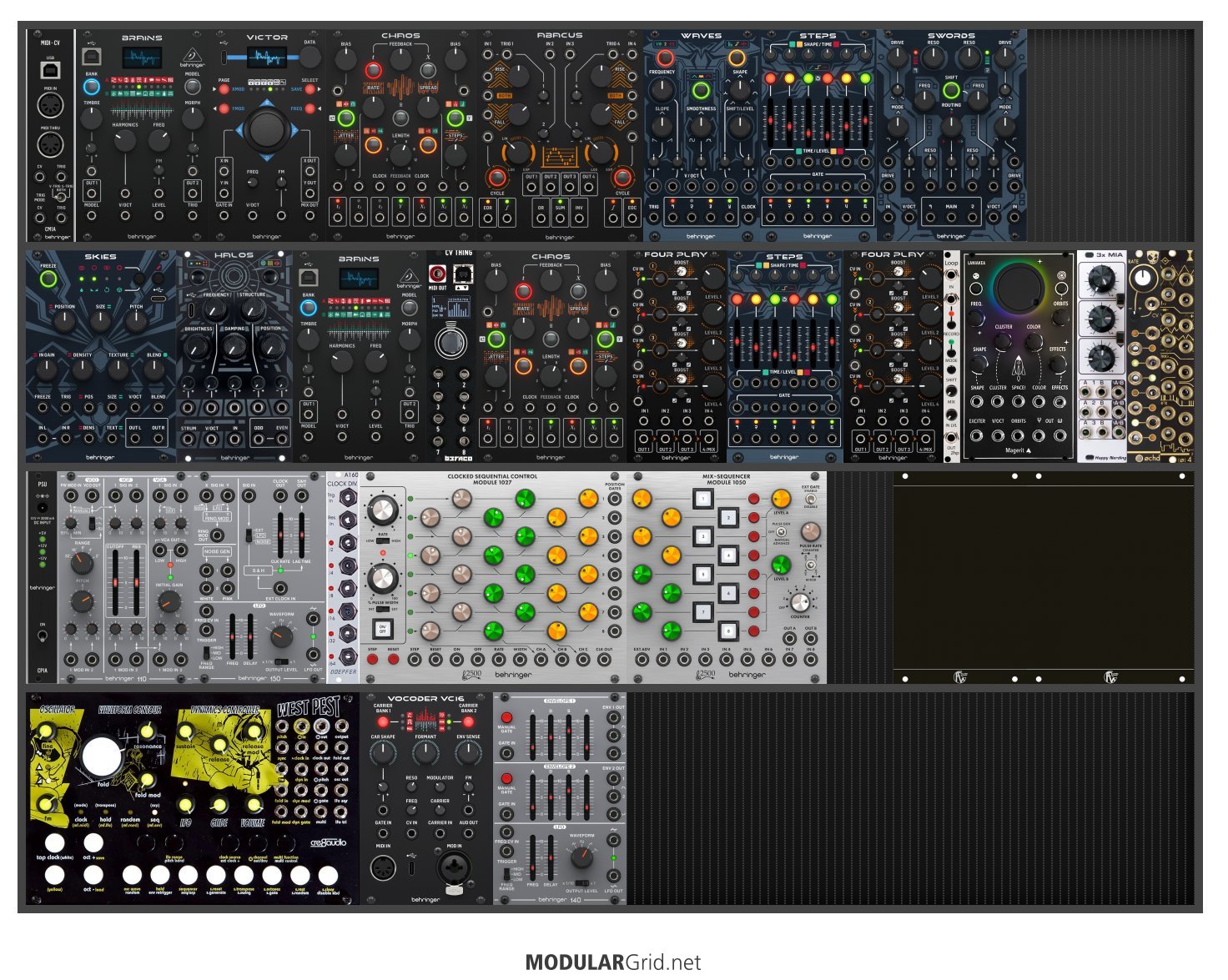Click the CUTOFF slider on module 110
Screen dimensions: 1228x980
[116, 582]
